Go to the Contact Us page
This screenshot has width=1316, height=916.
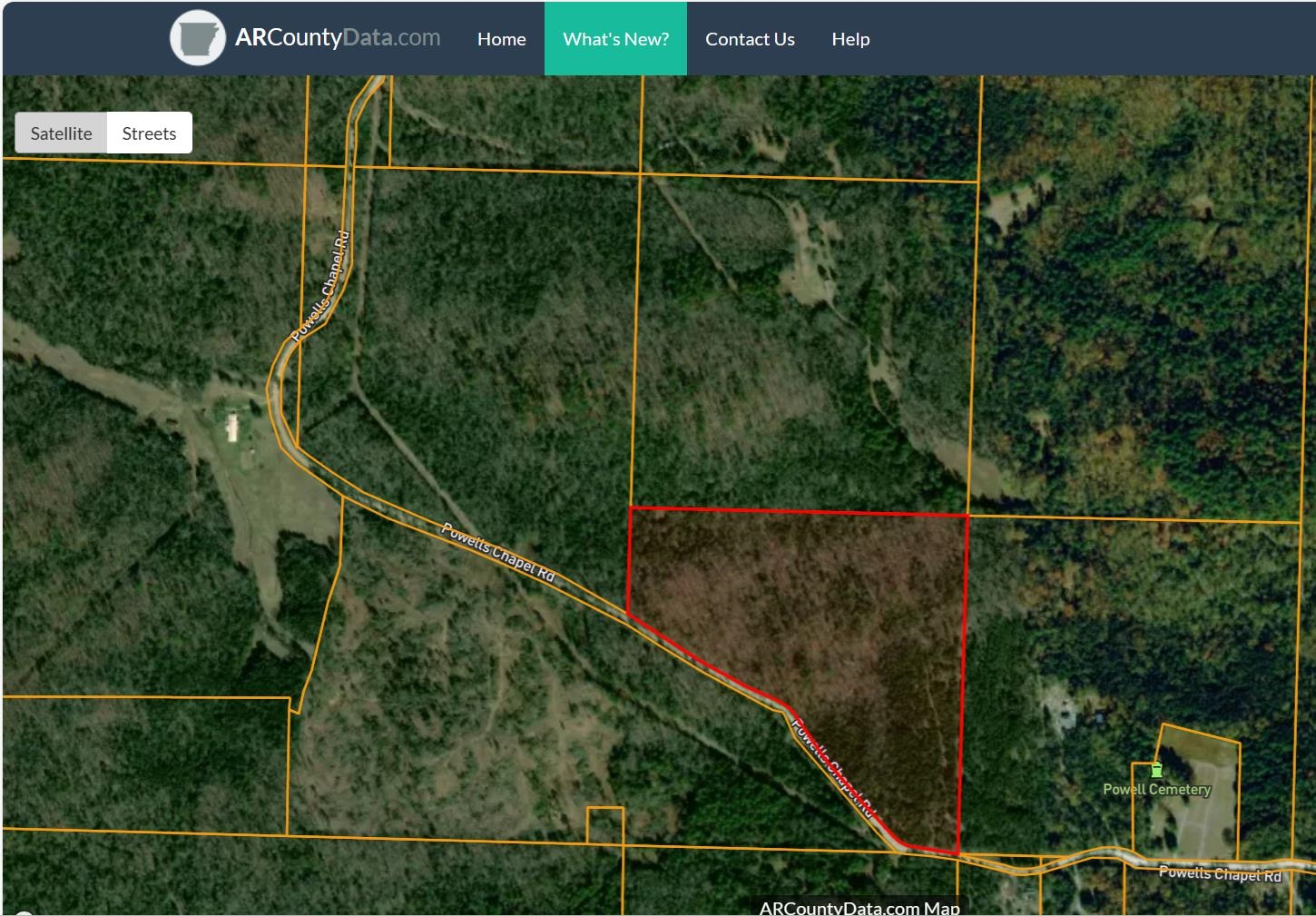coord(750,39)
